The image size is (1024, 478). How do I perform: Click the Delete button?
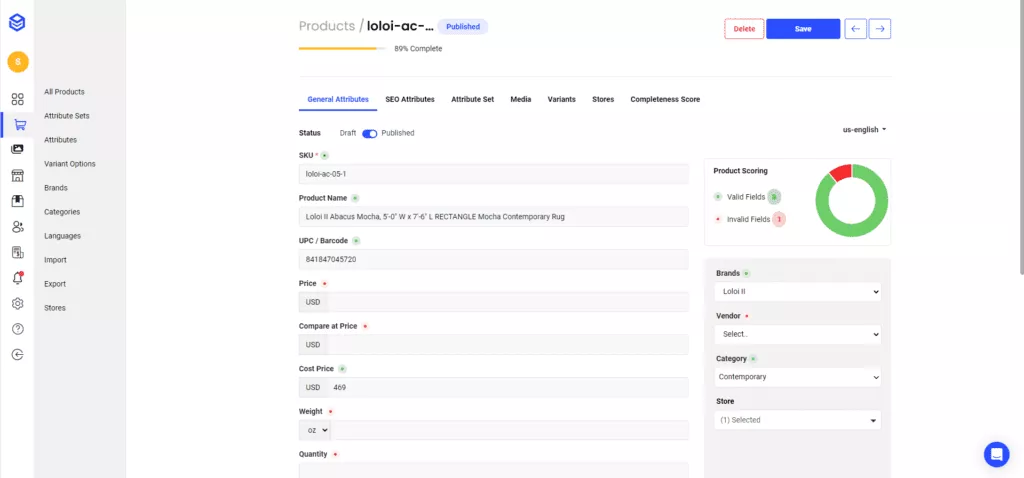coord(744,29)
